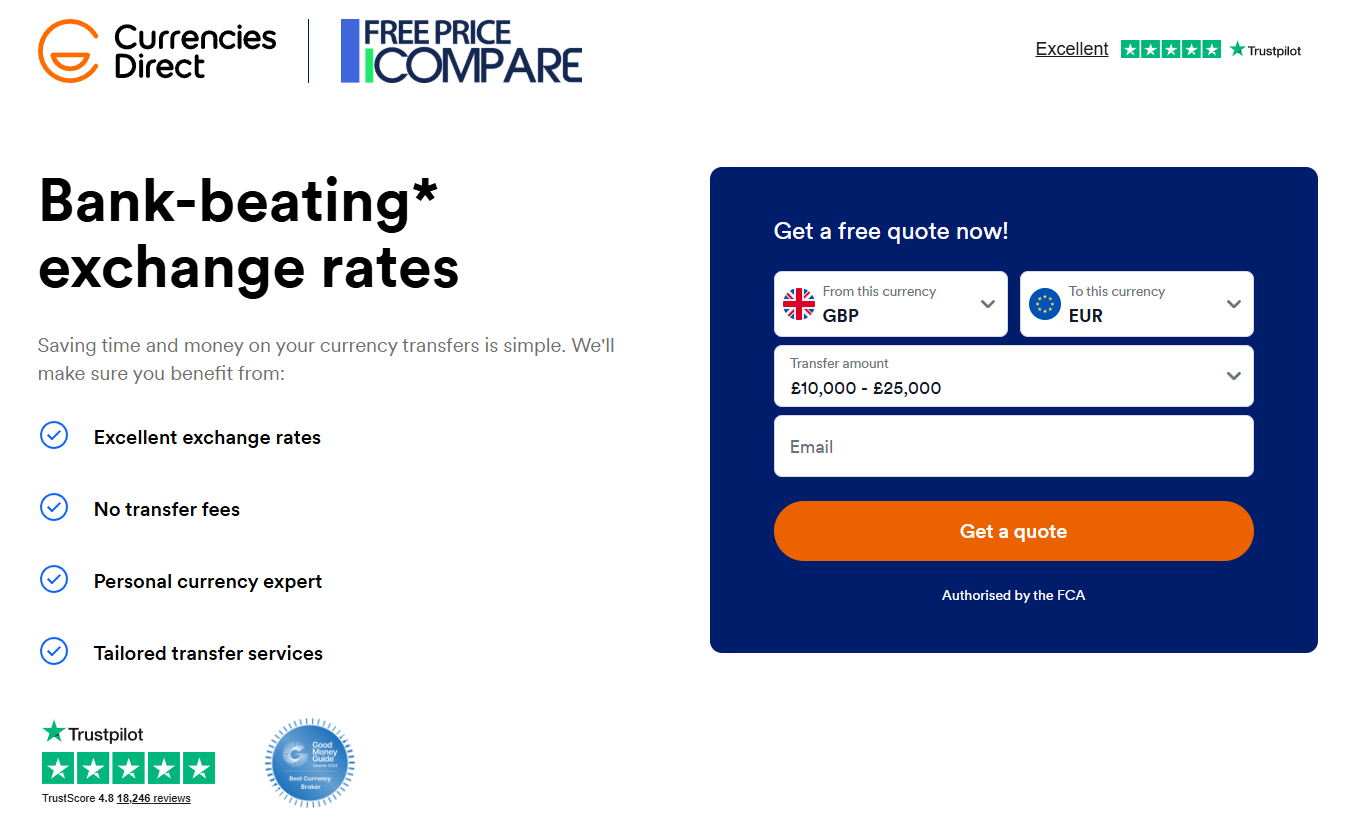
Task: Open the Excellent Trustpilot rating link
Action: coord(1071,48)
